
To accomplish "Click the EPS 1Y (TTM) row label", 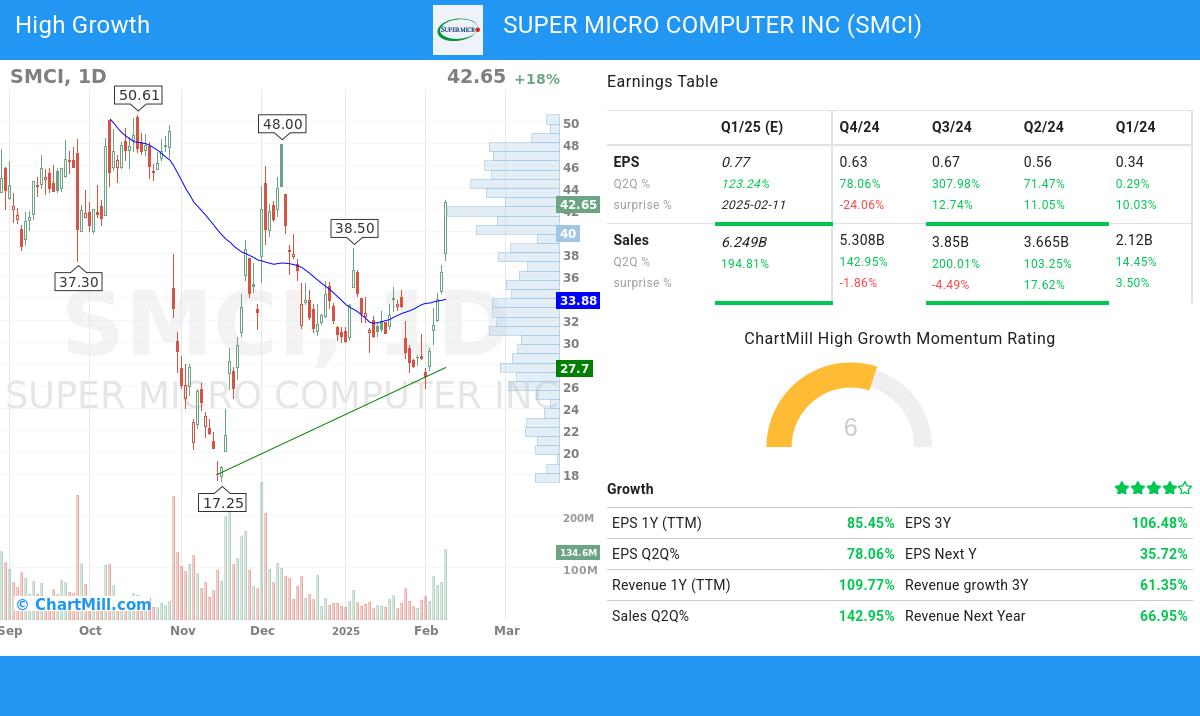I will (x=657, y=523).
